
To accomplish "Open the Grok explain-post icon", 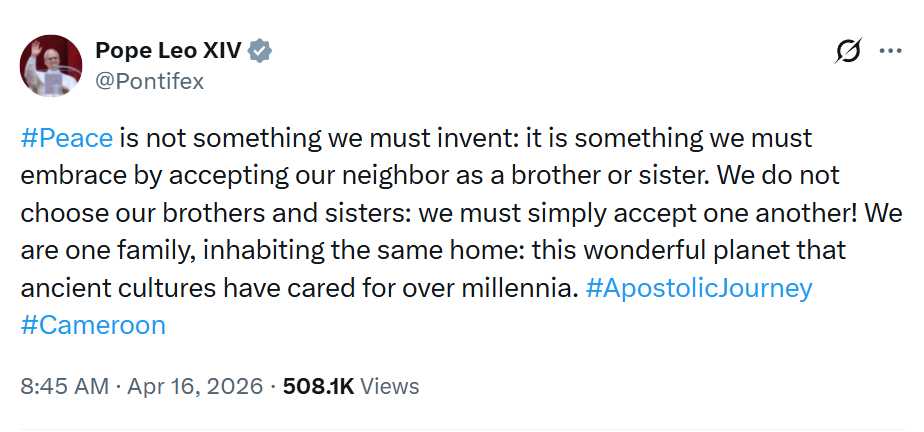I will point(848,52).
